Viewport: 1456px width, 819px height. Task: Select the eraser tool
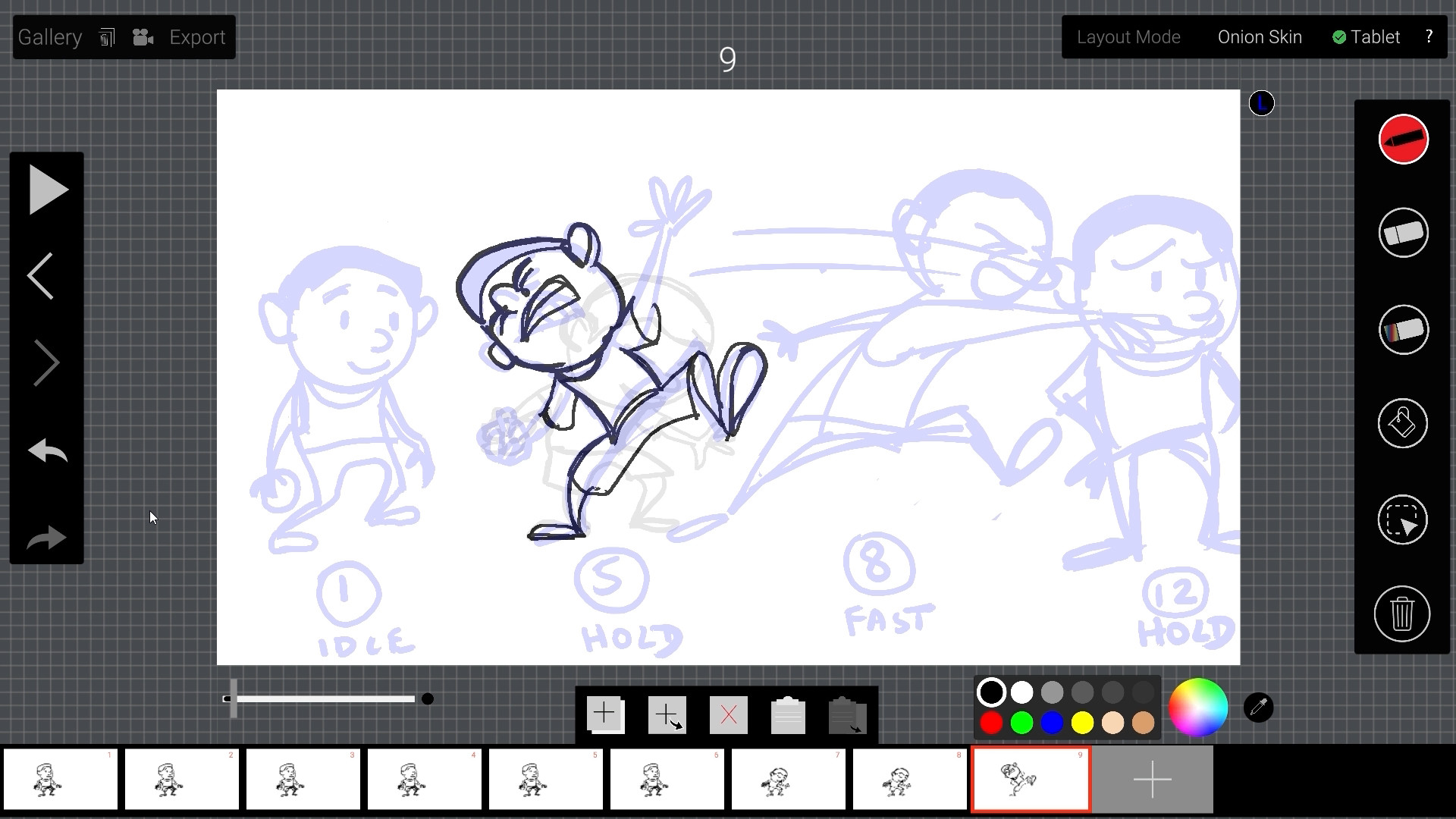coord(1402,234)
